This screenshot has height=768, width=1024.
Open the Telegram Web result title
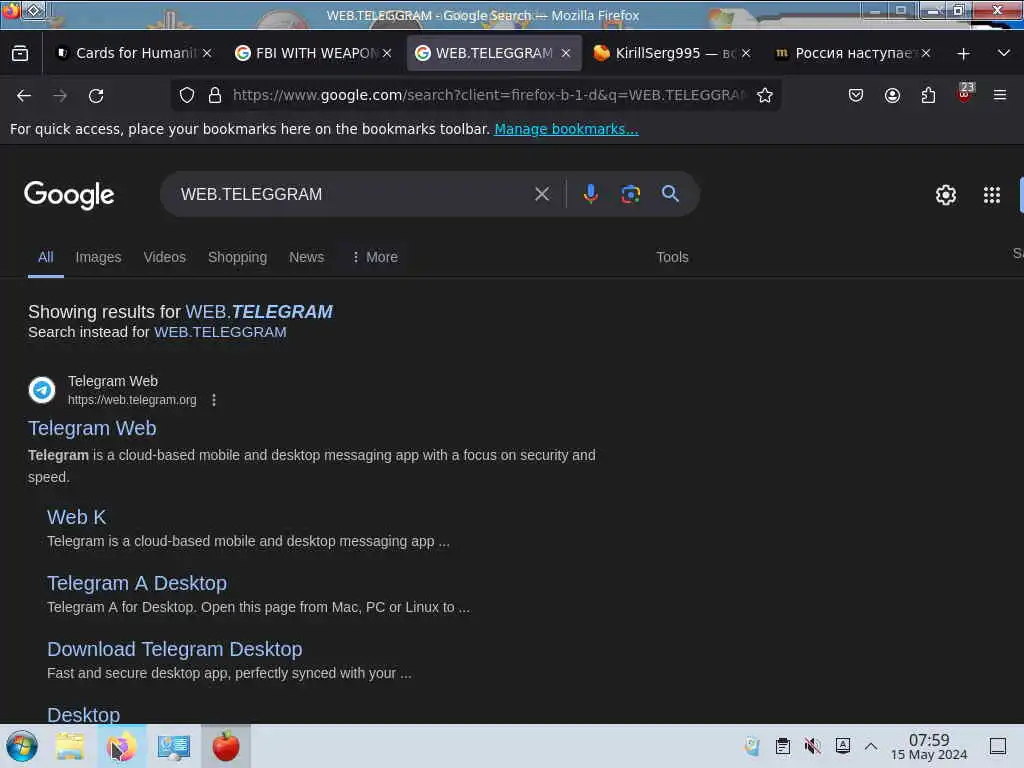(x=92, y=428)
